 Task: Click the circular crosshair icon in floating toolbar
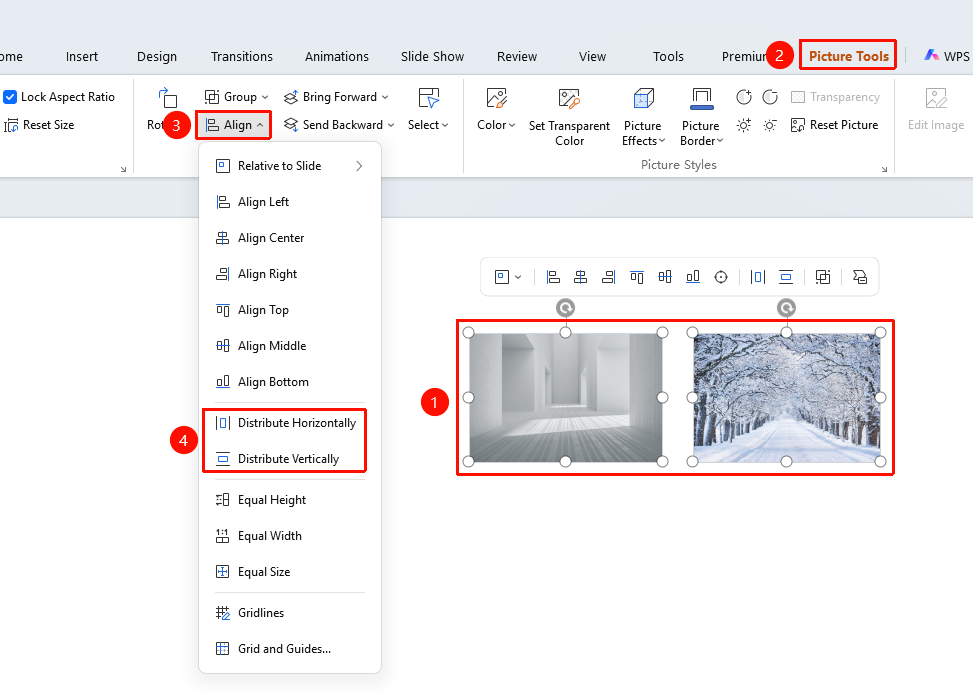point(721,277)
